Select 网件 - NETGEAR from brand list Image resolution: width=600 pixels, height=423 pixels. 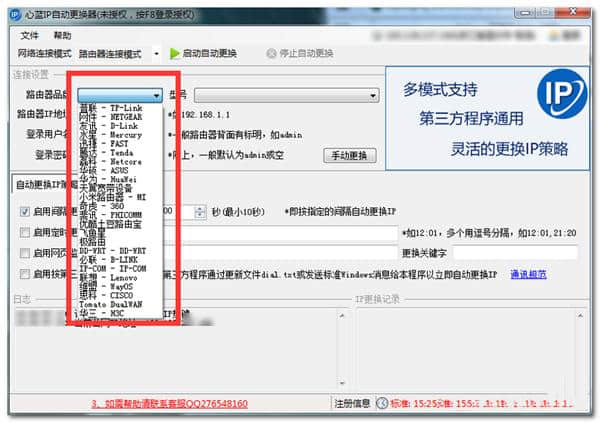pos(111,117)
